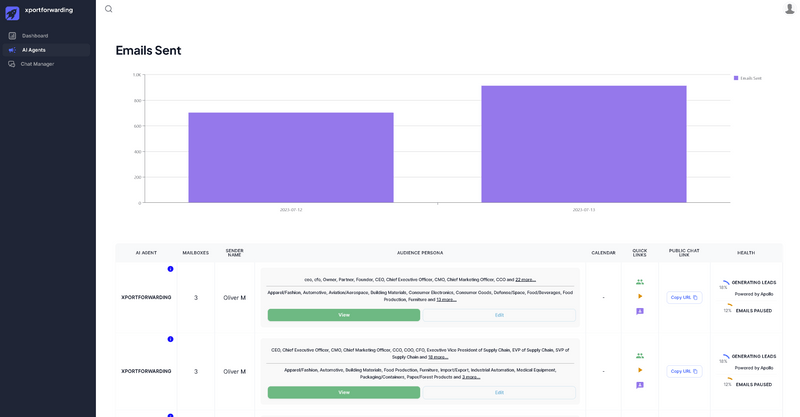Click the 2023-07-13 chart bar
Image resolution: width=800 pixels, height=417 pixels.
coord(584,144)
